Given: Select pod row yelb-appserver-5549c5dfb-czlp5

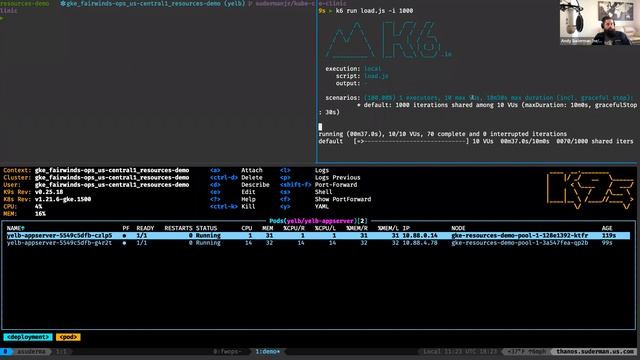Looking at the screenshot, I should pyautogui.click(x=318, y=236).
